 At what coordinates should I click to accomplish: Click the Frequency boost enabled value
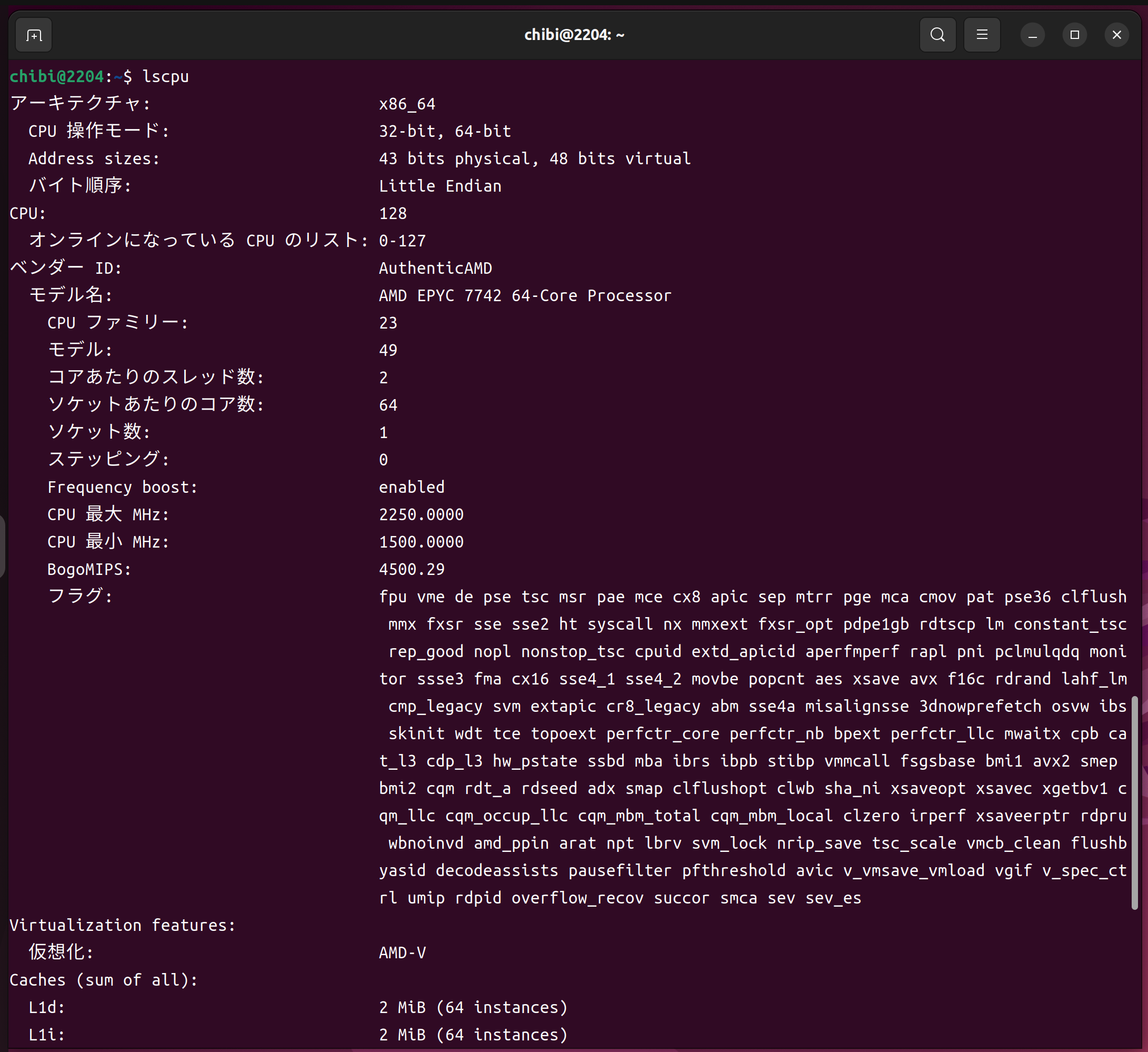(x=412, y=487)
